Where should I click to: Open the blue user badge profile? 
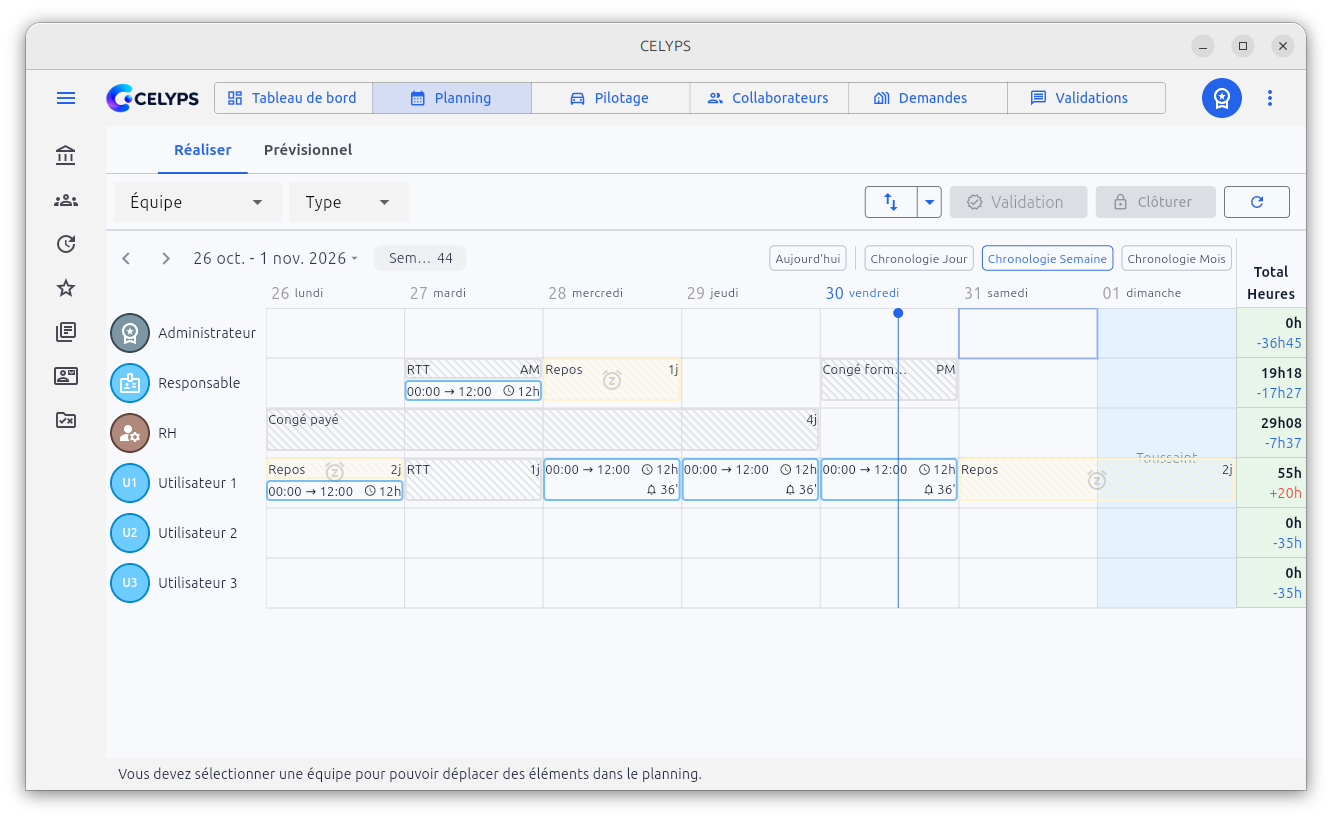pos(1222,98)
